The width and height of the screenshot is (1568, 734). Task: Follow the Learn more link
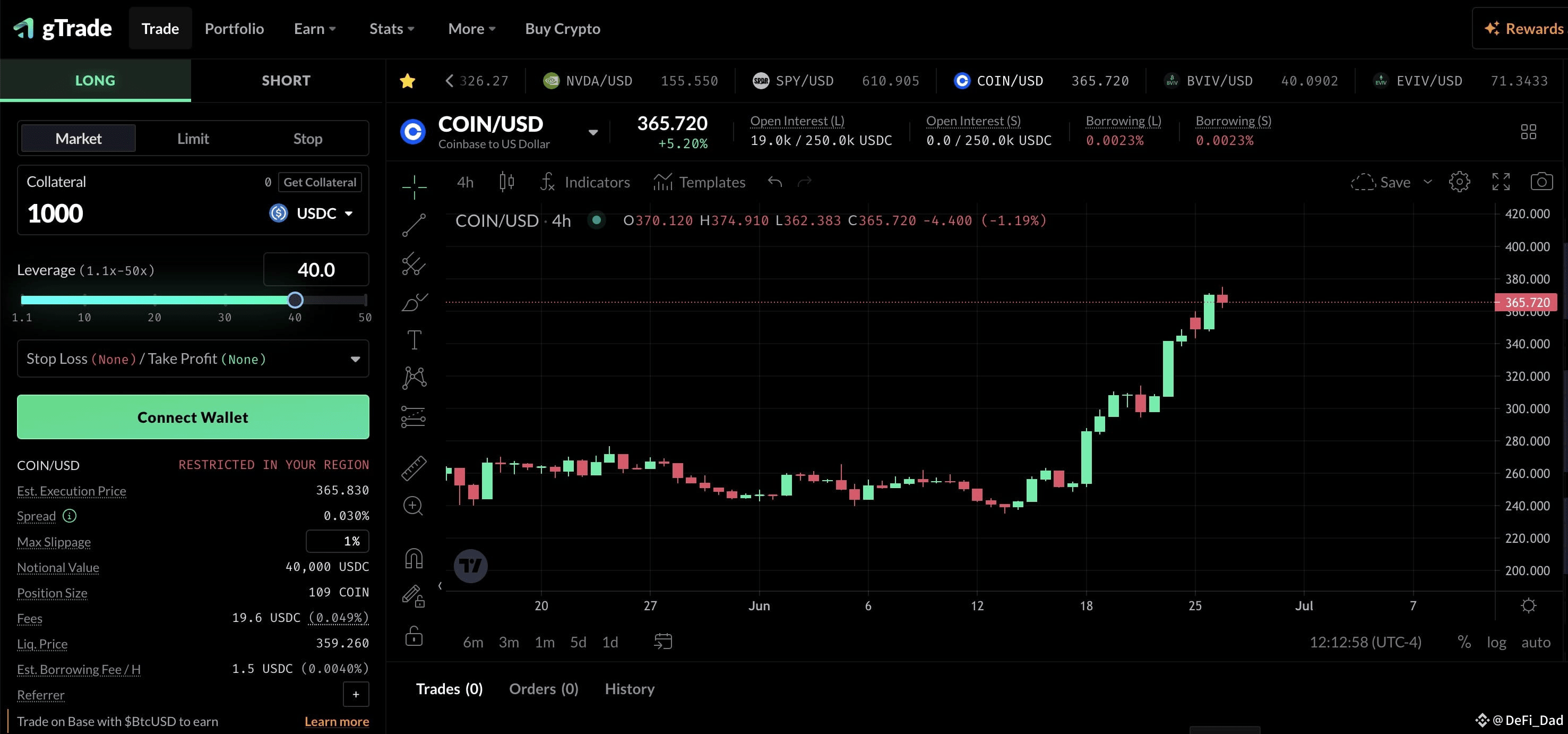(337, 721)
